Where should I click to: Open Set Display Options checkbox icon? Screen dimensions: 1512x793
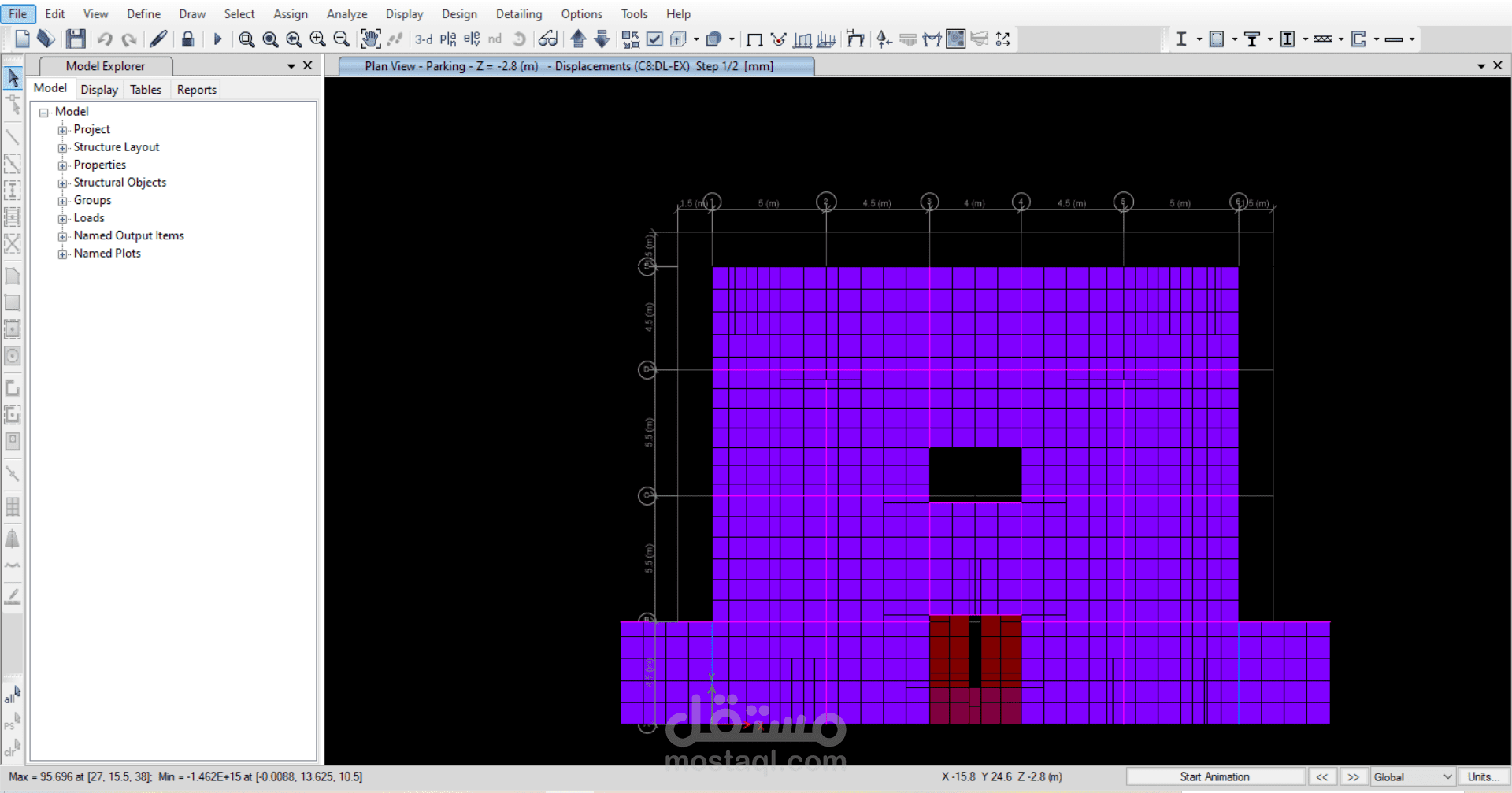point(654,39)
